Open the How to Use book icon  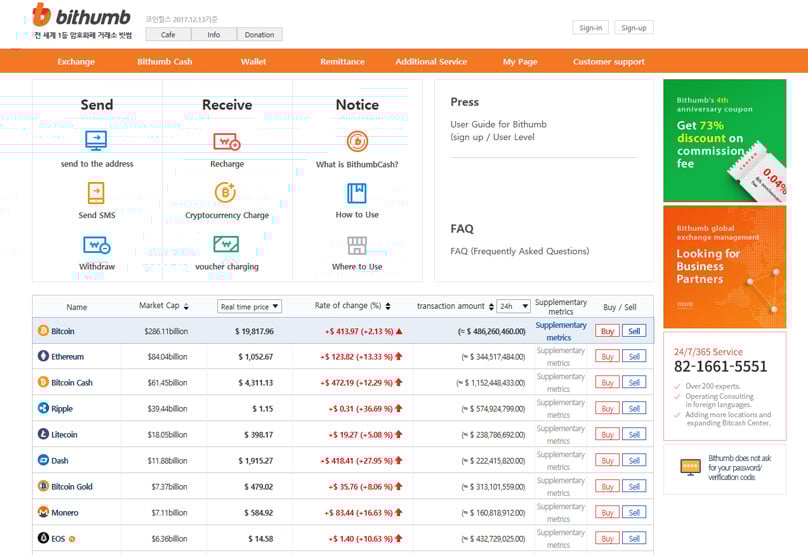(x=357, y=193)
